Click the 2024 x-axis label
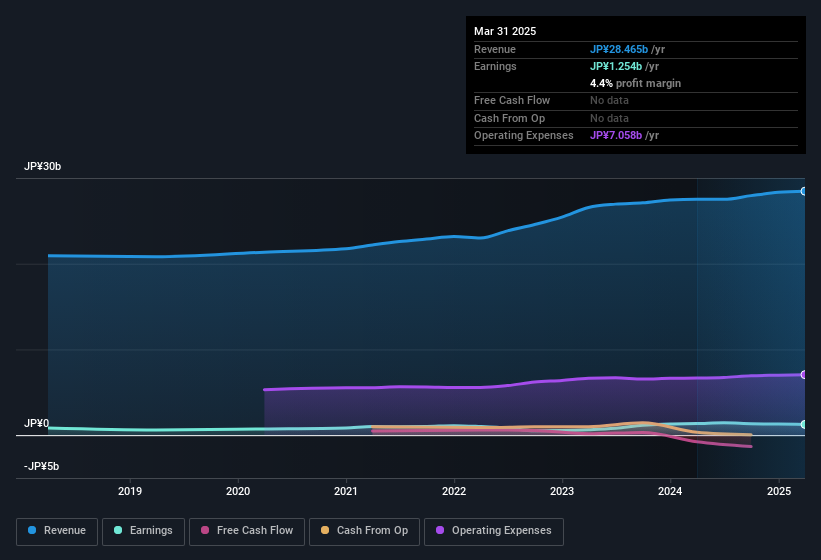Image resolution: width=821 pixels, height=560 pixels. pyautogui.click(x=670, y=491)
